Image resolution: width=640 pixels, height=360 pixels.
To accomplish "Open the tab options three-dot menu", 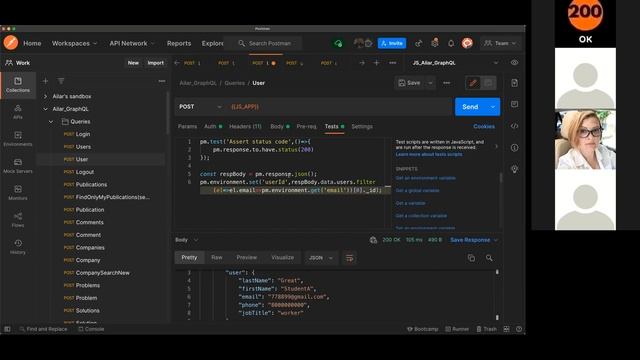I will pyautogui.click(x=392, y=63).
